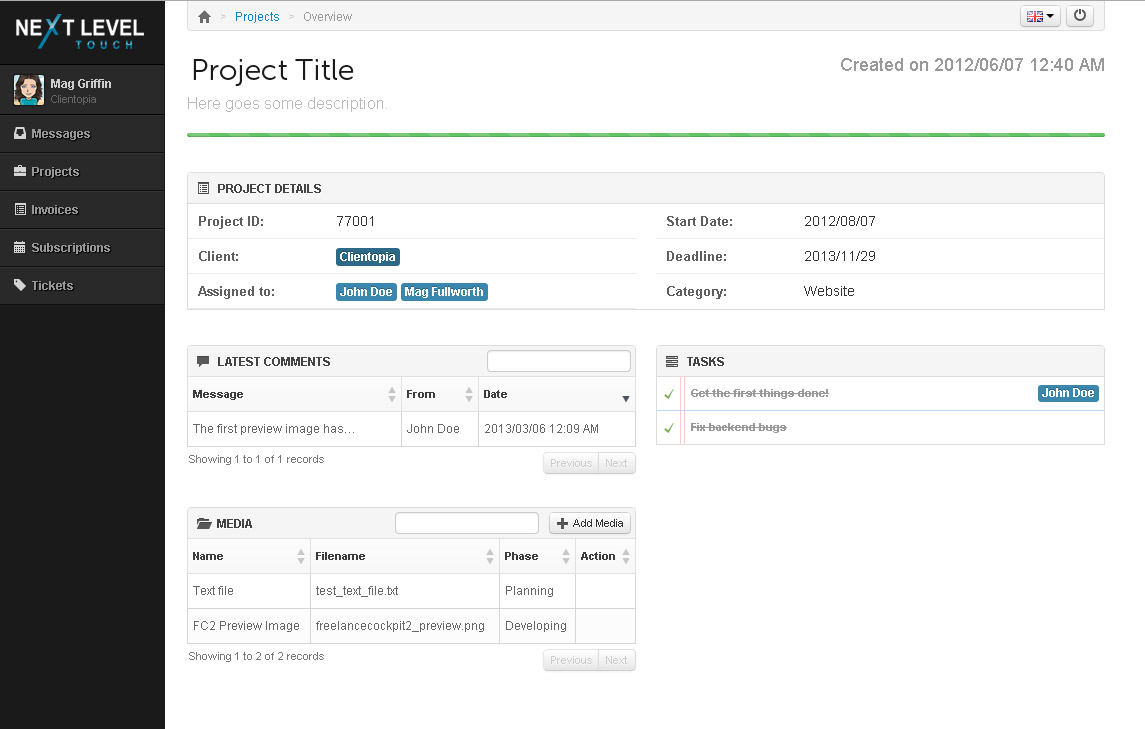Click the Subscriptions calendar icon in sidebar
This screenshot has width=1145, height=729.
[20, 247]
